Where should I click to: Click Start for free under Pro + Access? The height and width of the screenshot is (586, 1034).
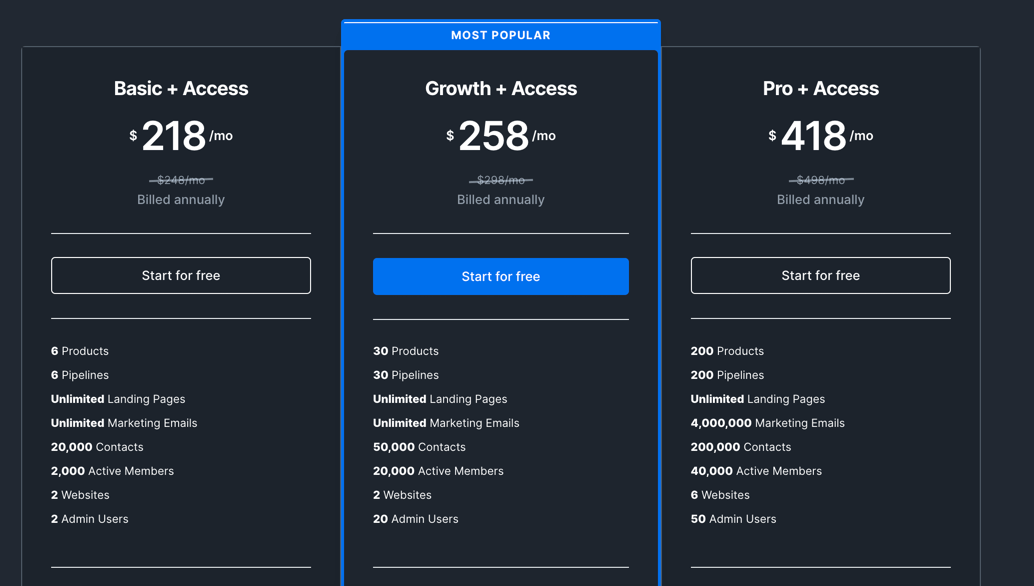820,276
